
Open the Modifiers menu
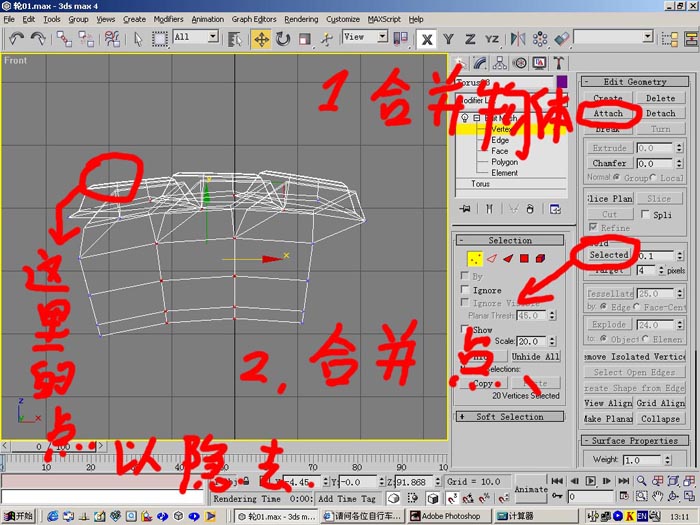168,19
